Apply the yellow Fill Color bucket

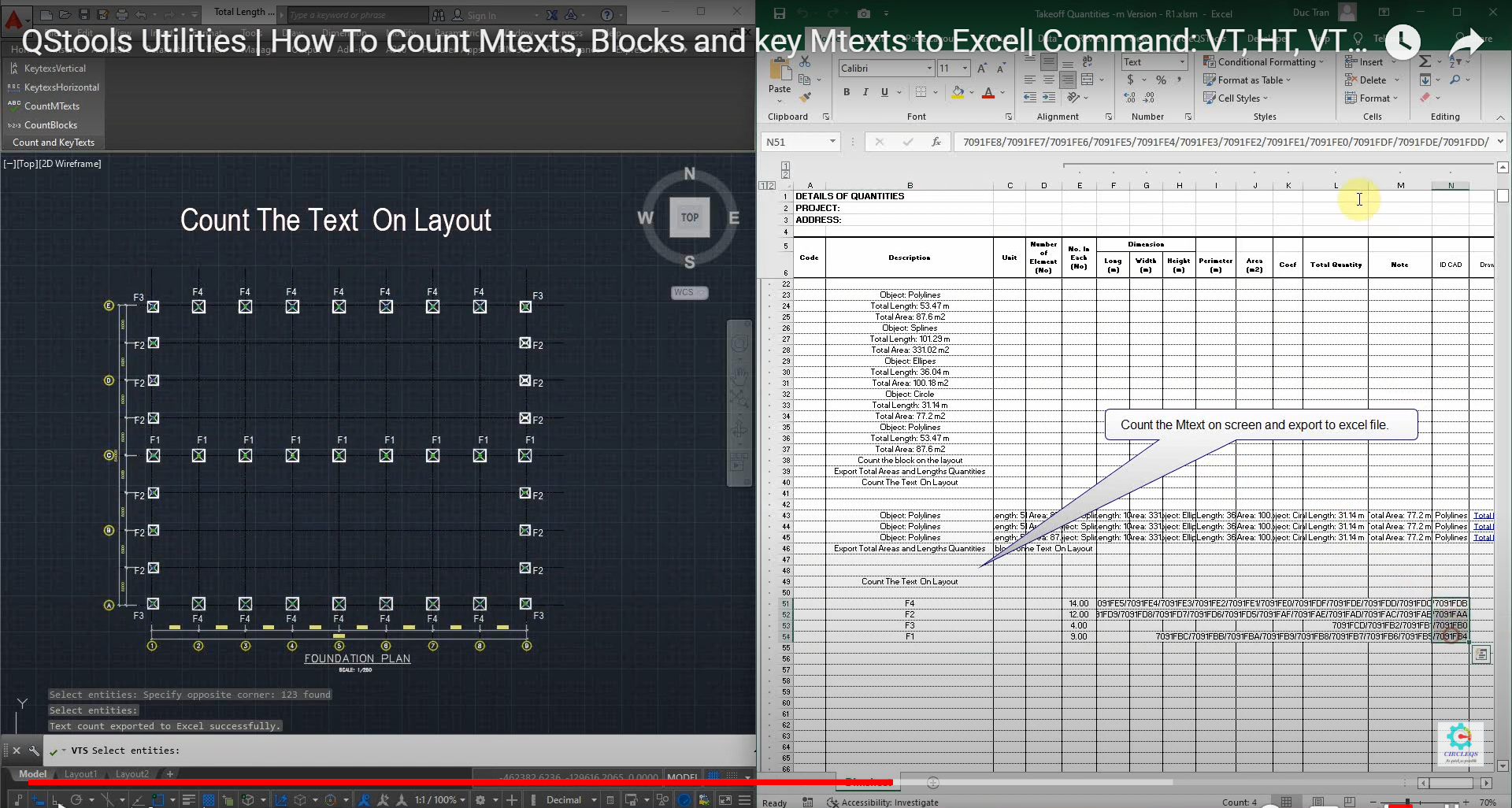tap(958, 92)
